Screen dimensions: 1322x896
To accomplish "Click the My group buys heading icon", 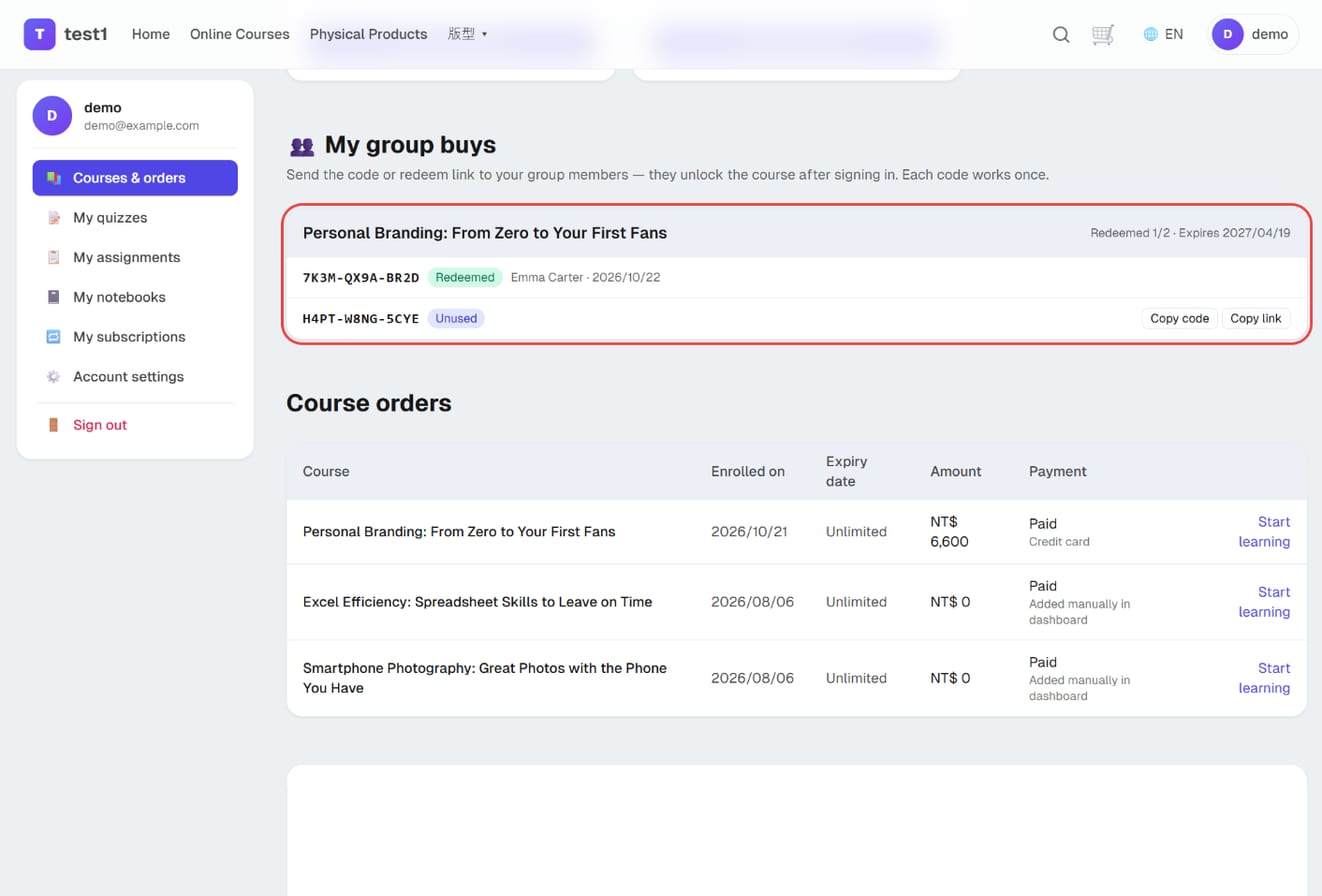I will click(302, 146).
